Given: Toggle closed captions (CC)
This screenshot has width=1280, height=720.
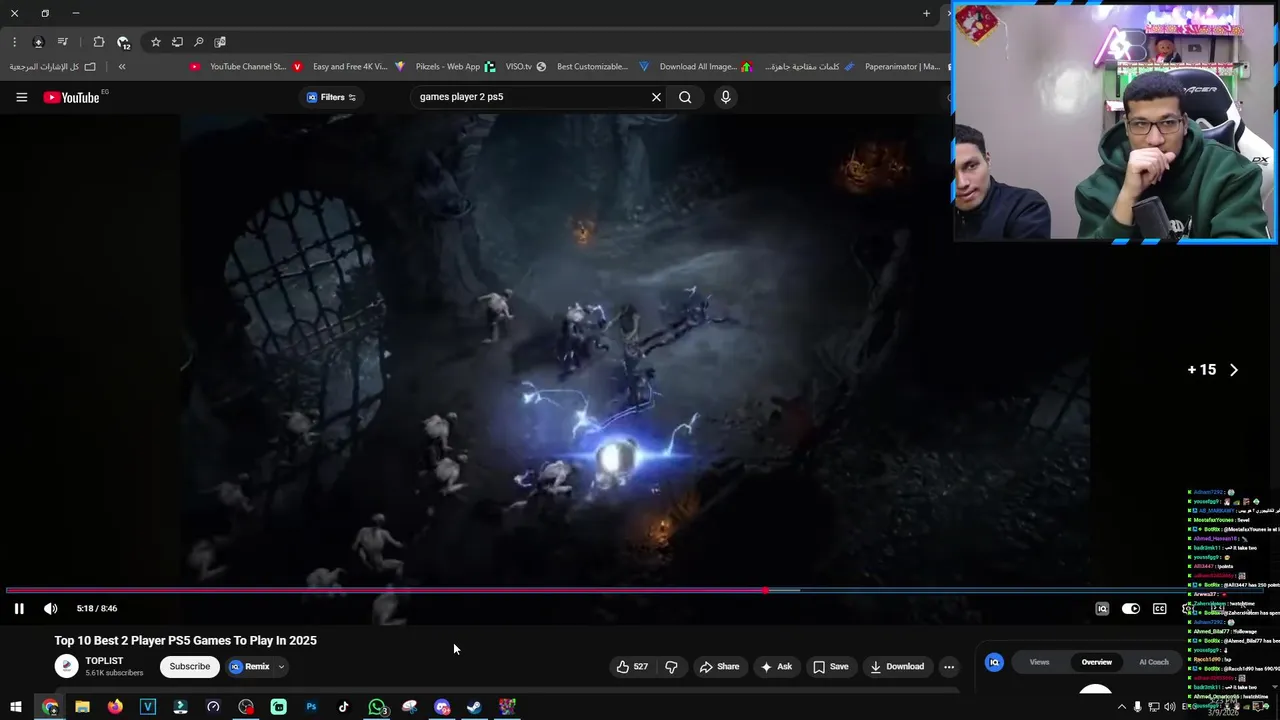Looking at the screenshot, I should point(1160,608).
